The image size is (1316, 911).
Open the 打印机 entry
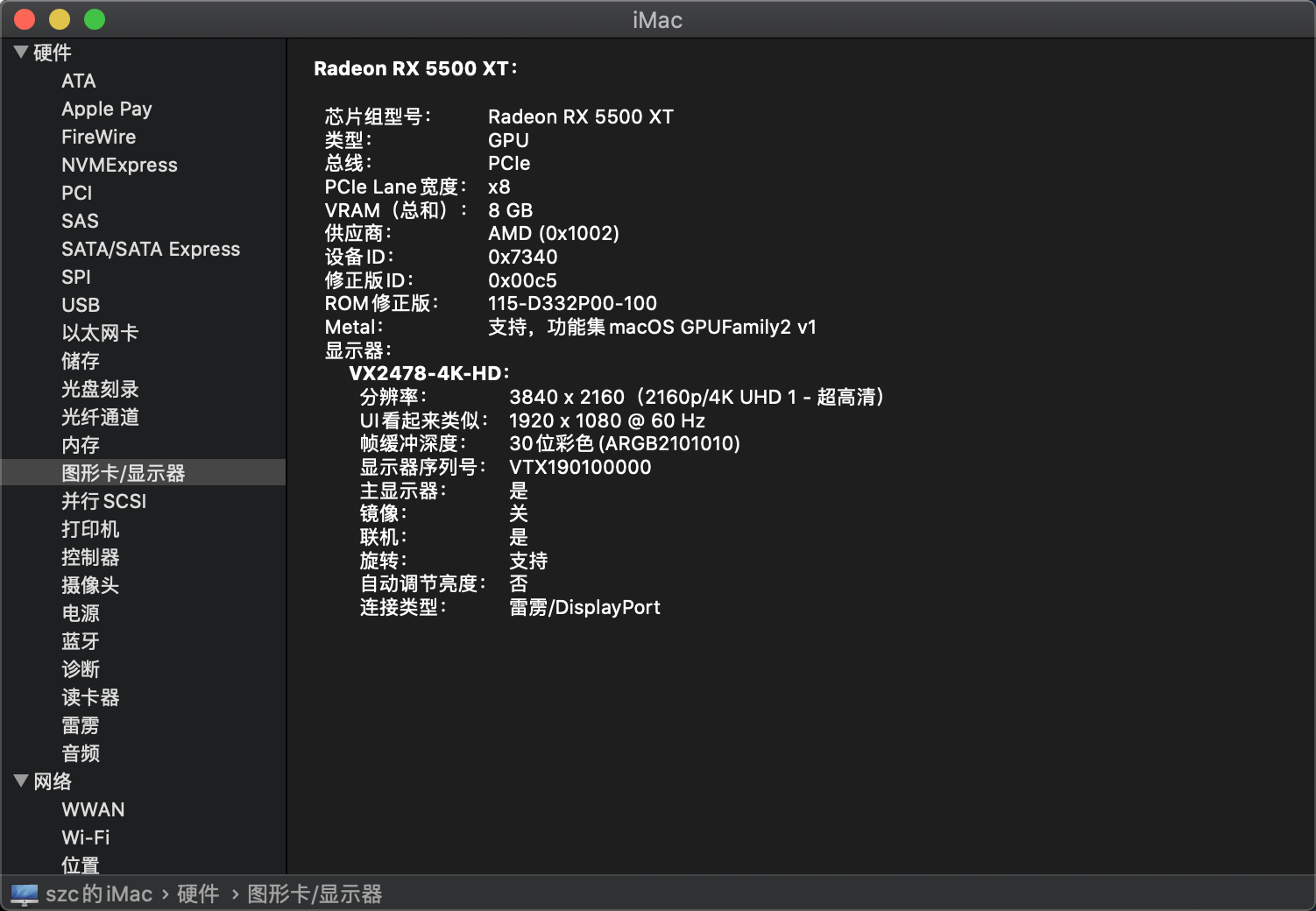click(90, 529)
